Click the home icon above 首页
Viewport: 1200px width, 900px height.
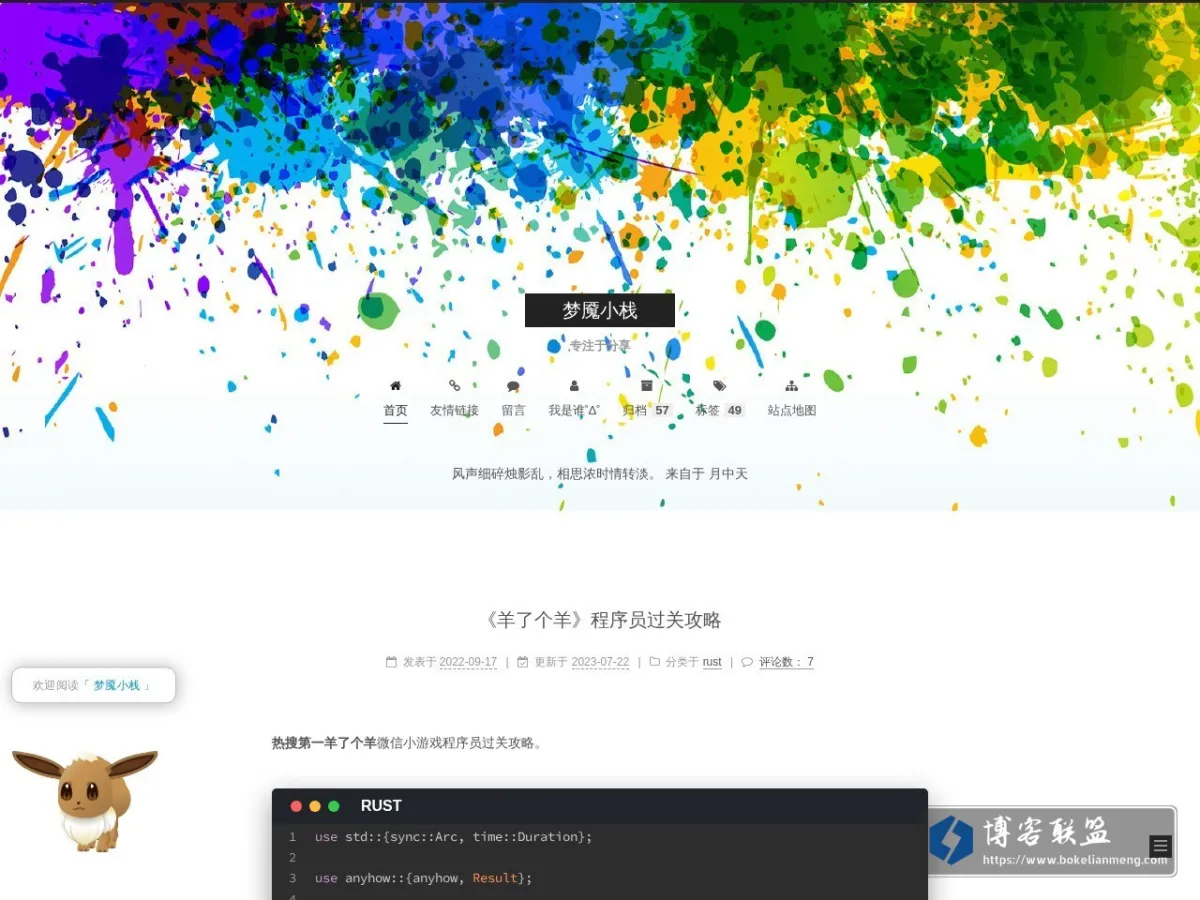[x=395, y=385]
